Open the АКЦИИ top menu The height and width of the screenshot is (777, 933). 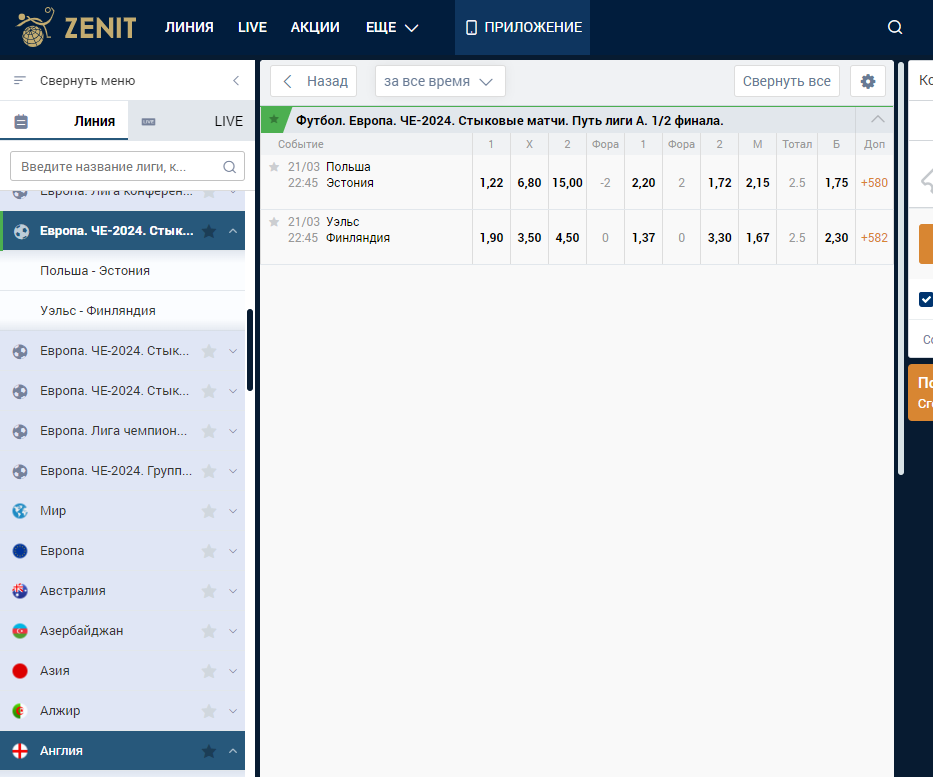315,27
